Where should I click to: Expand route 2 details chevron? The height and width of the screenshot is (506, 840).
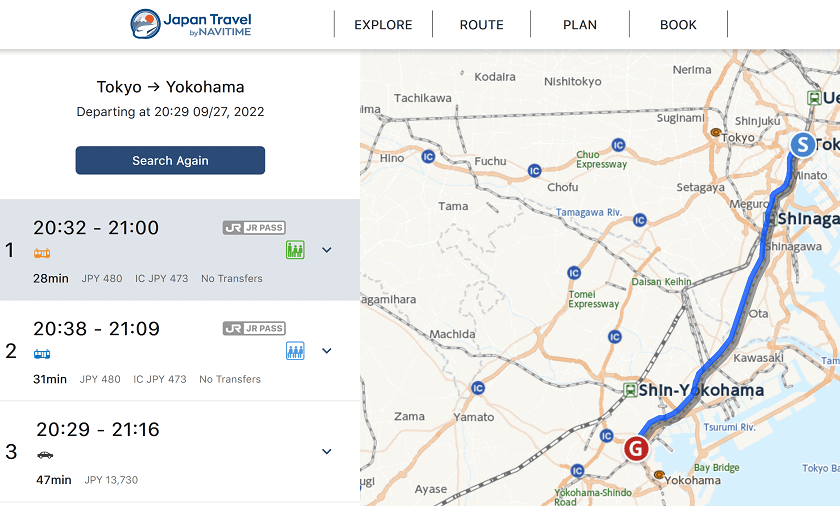click(x=327, y=351)
